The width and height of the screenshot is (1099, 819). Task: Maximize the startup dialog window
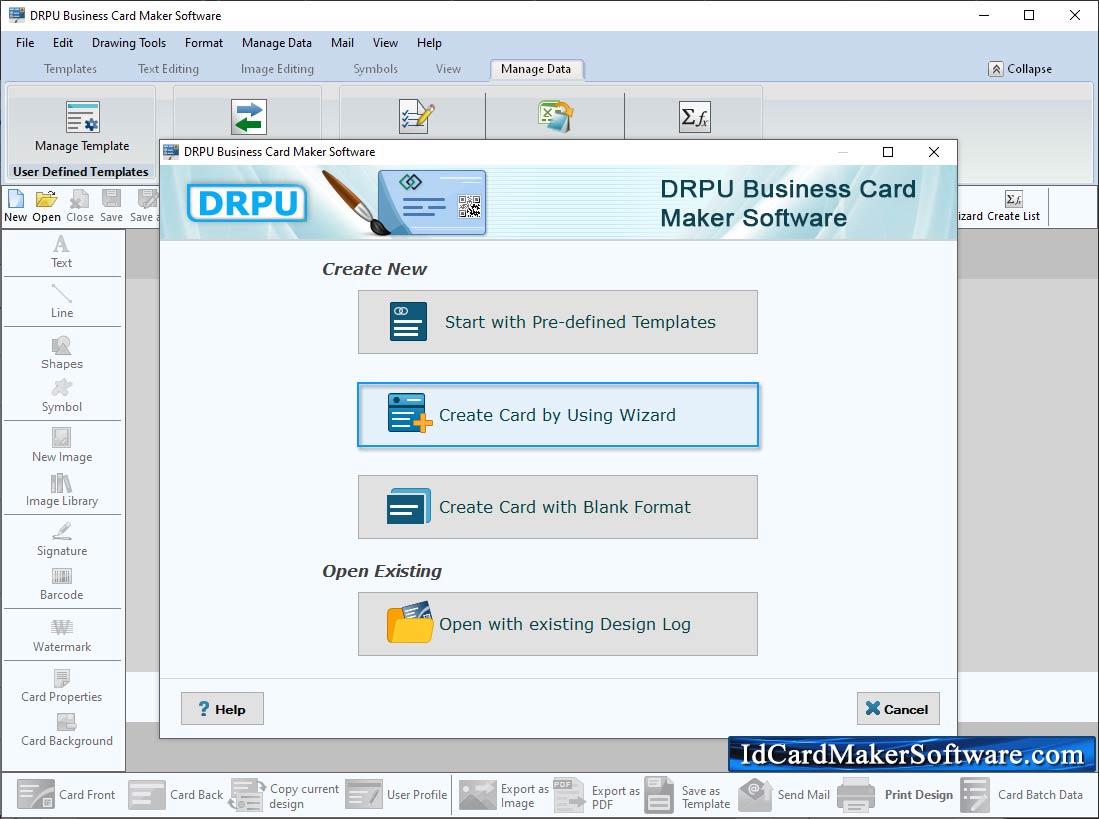(x=888, y=152)
